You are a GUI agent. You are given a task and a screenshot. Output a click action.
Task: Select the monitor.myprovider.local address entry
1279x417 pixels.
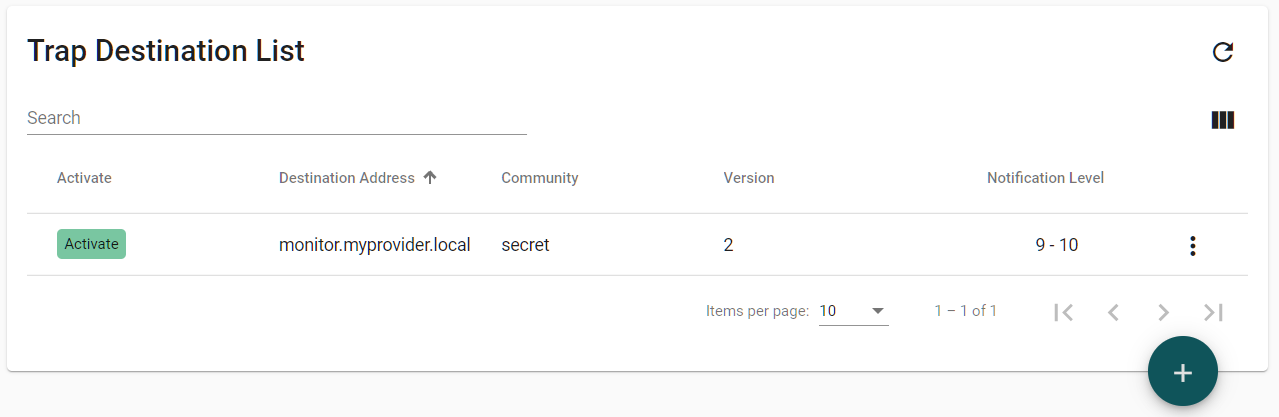[x=375, y=244]
